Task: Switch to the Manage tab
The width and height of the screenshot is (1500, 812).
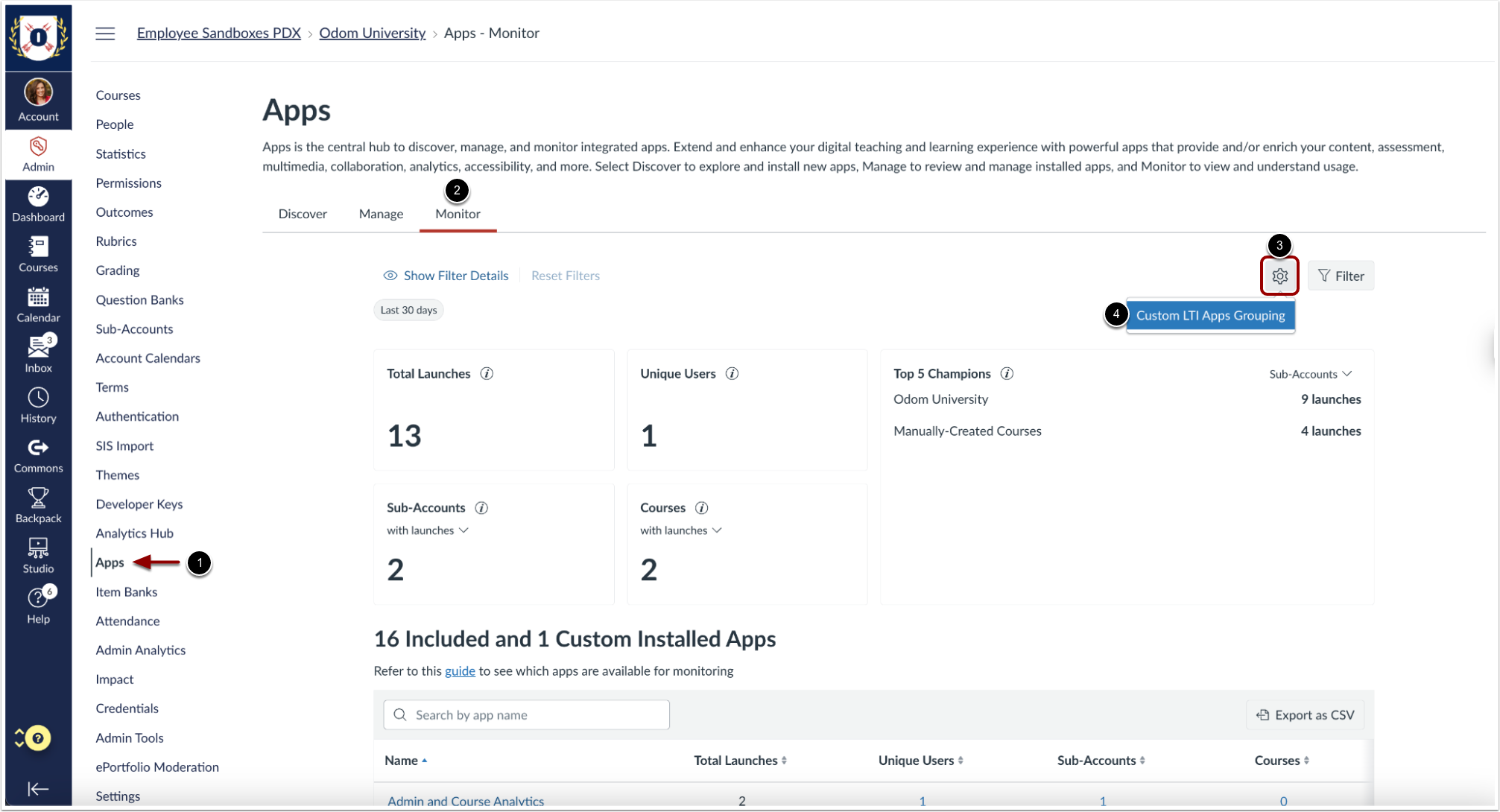Action: (x=380, y=214)
